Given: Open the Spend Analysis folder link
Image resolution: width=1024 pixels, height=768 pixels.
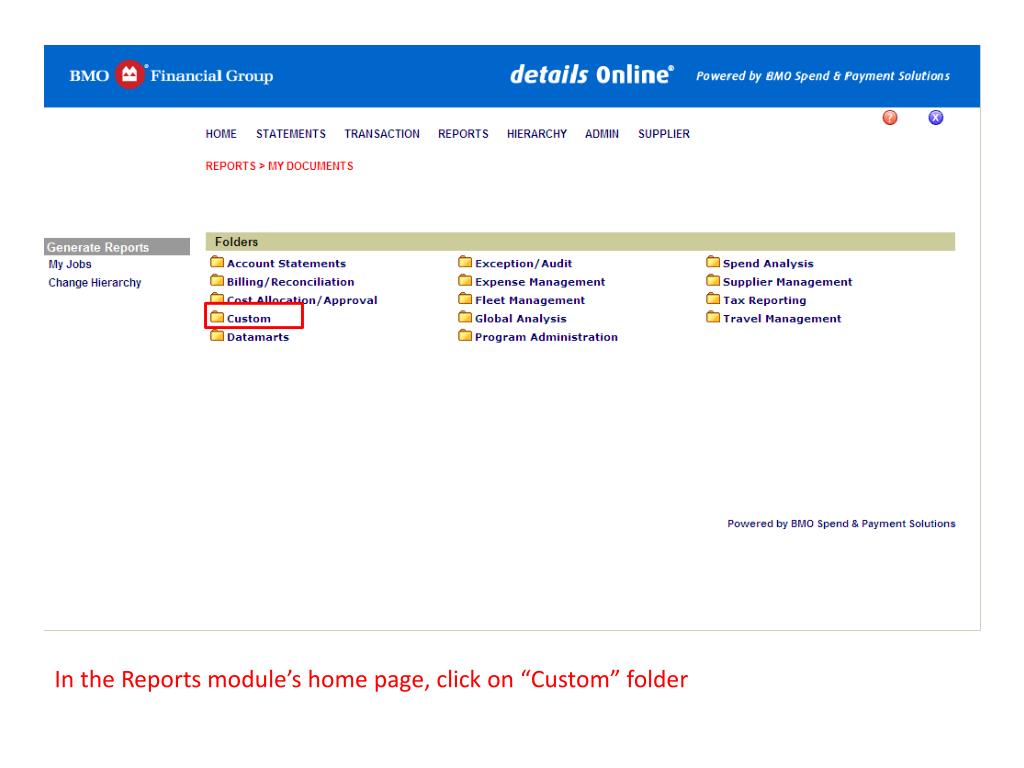Looking at the screenshot, I should pos(768,264).
